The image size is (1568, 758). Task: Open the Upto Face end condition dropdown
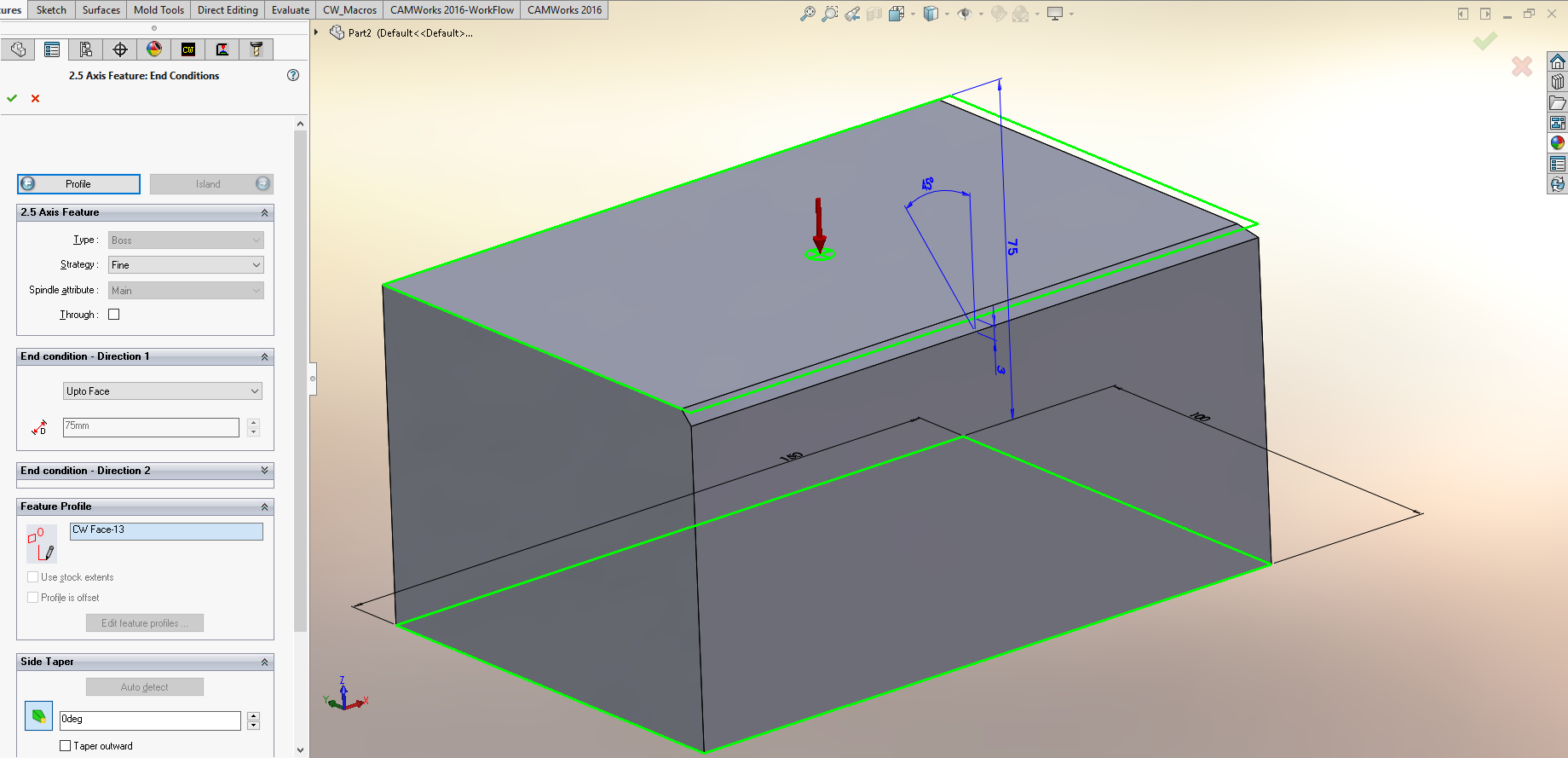(163, 391)
